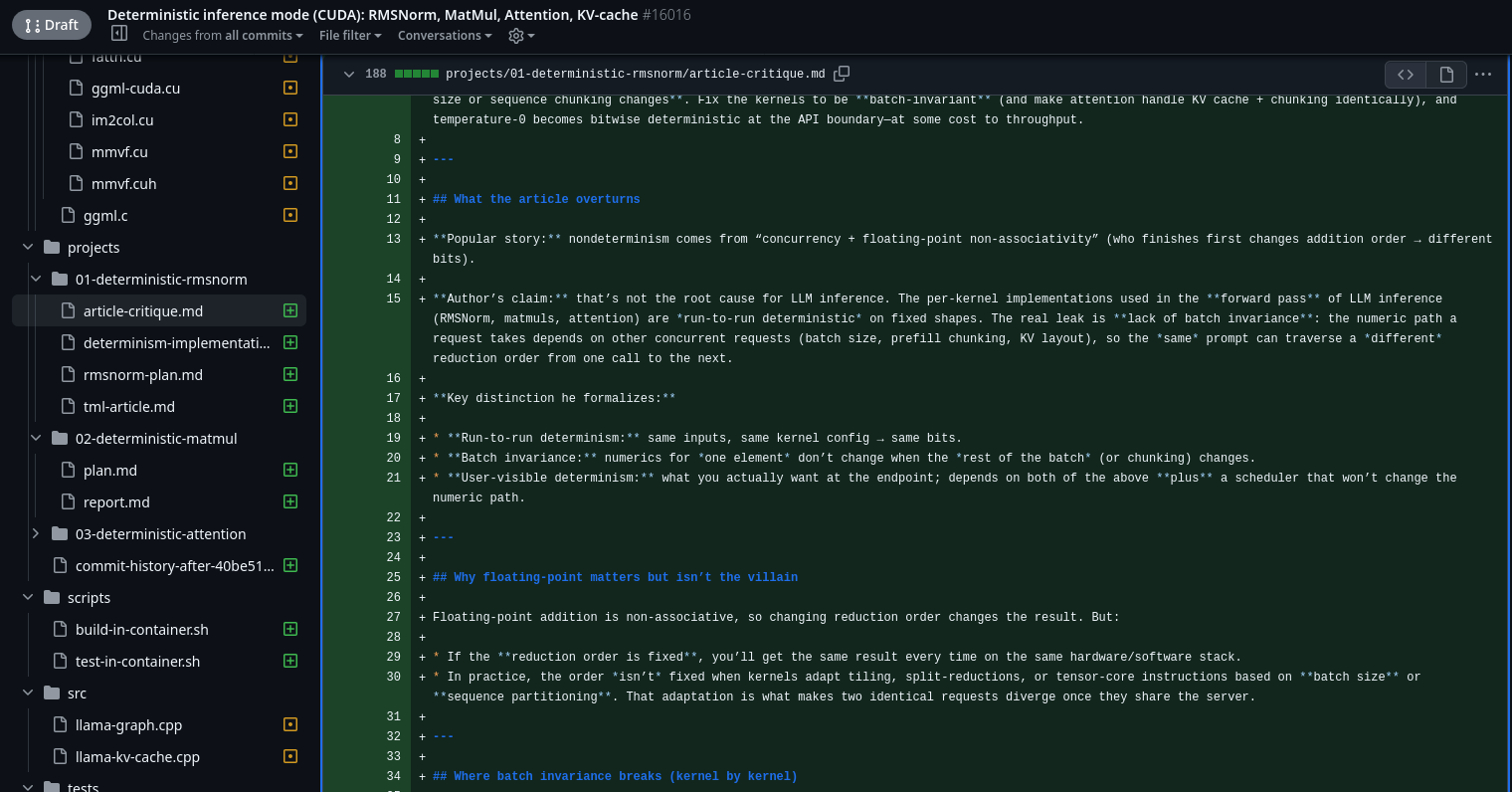The width and height of the screenshot is (1512, 792).
Task: Click modified status icon for ggml.c
Action: (x=290, y=216)
